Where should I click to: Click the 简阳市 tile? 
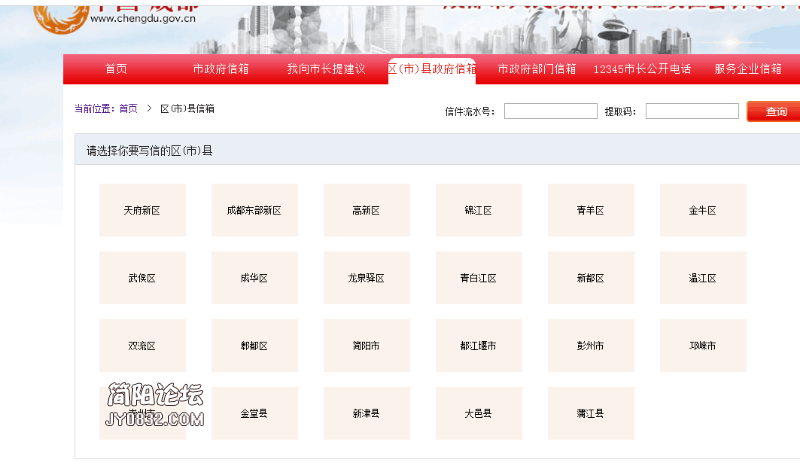[x=366, y=345]
